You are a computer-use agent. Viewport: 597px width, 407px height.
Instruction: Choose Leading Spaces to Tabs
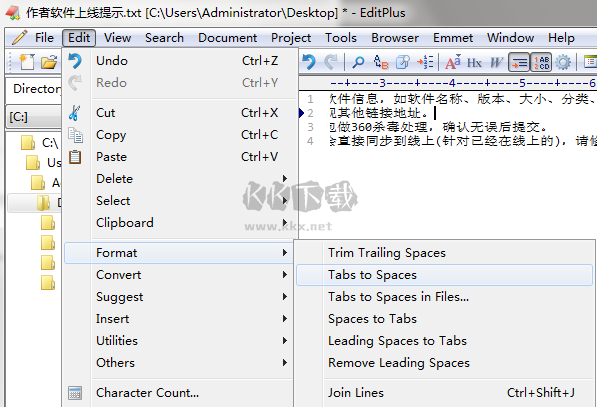pos(444,341)
